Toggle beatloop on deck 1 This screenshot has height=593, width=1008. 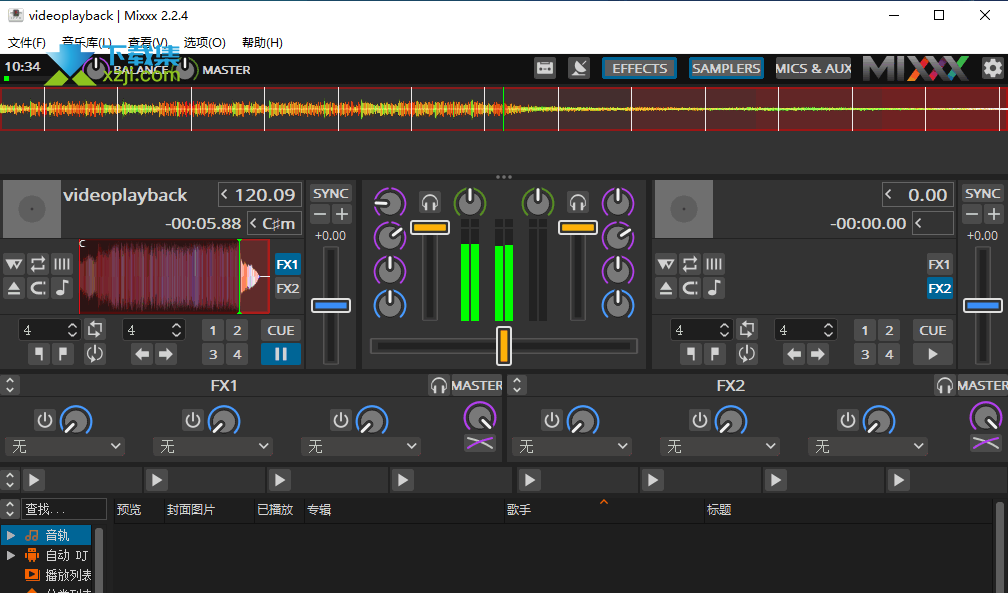pyautogui.click(x=94, y=330)
